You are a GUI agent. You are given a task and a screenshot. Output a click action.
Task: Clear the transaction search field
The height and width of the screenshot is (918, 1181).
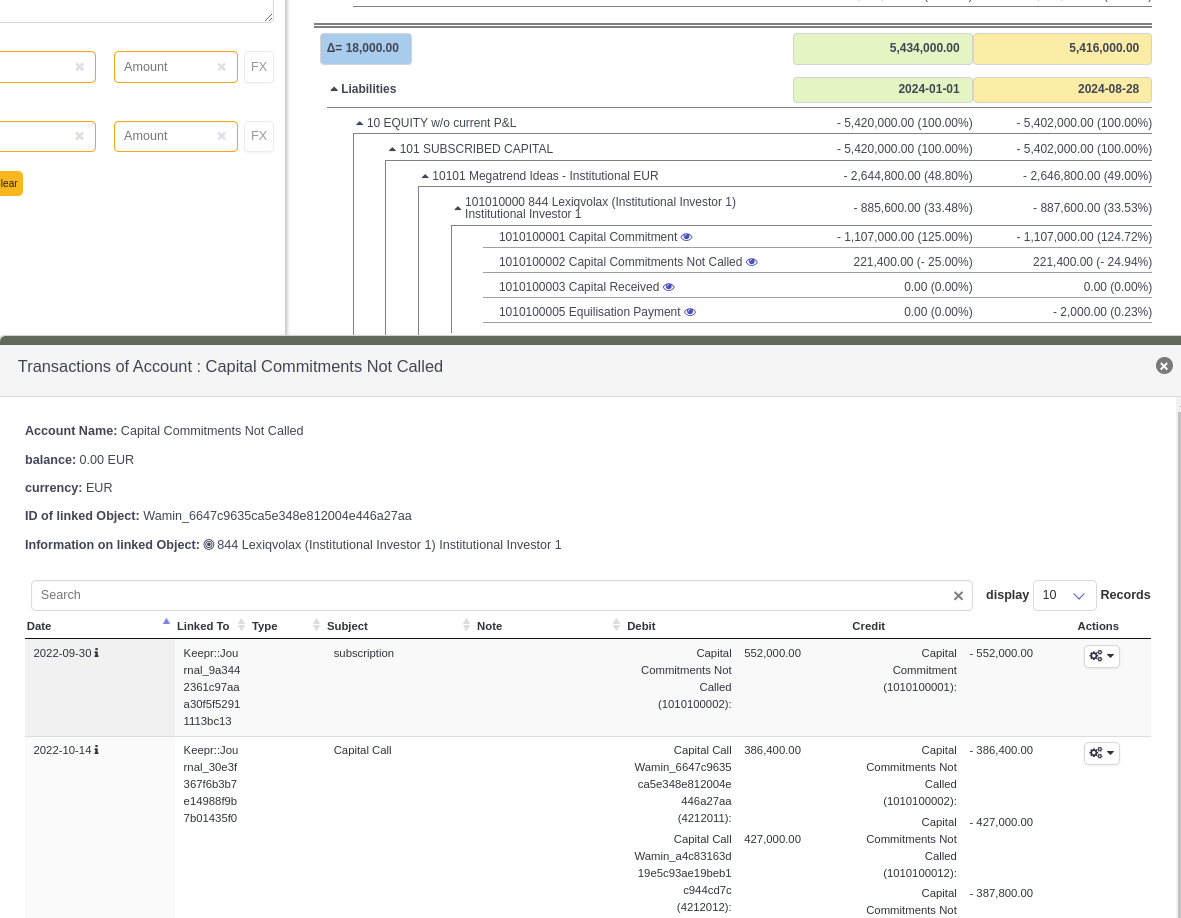pyautogui.click(x=958, y=596)
